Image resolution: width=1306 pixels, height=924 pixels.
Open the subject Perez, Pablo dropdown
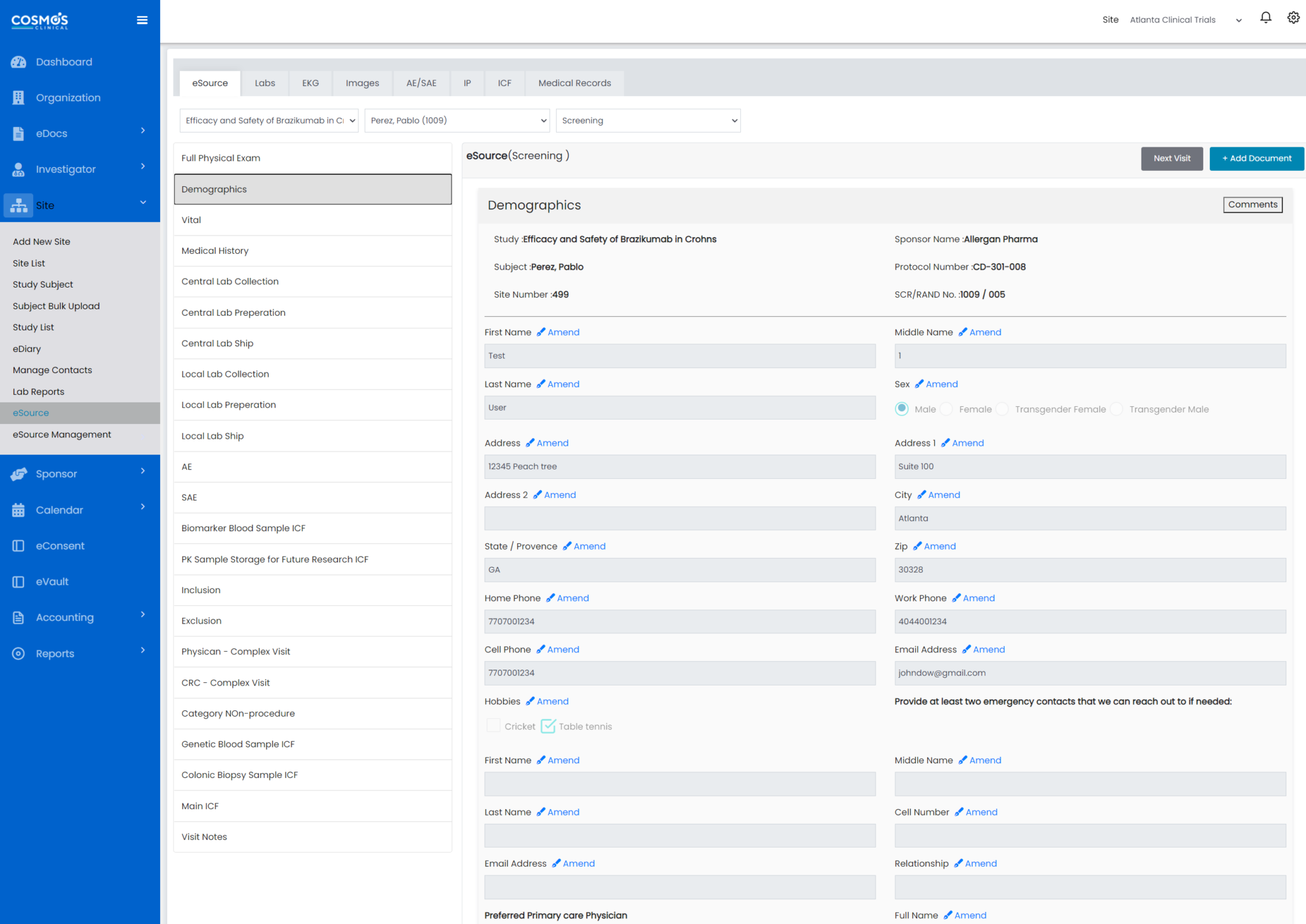pos(457,121)
